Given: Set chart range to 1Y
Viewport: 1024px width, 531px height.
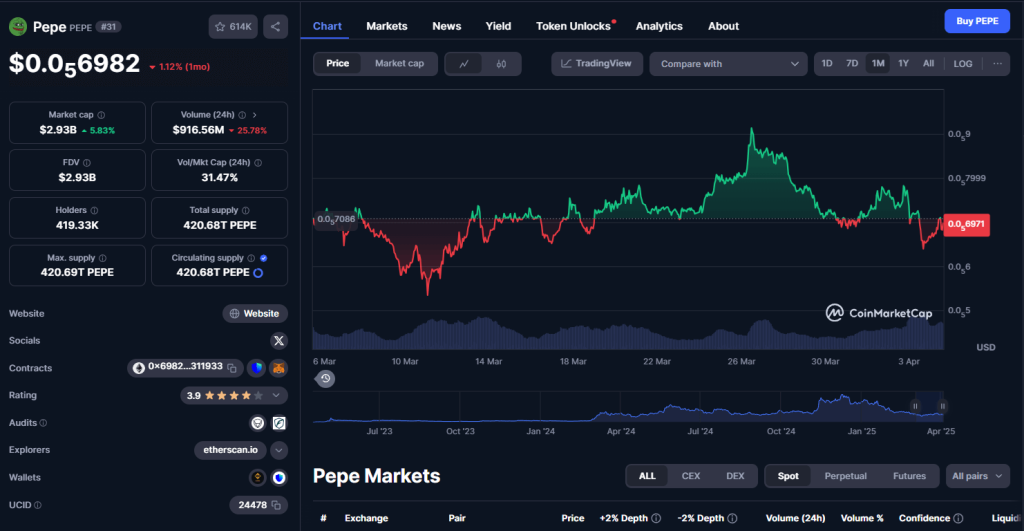Looking at the screenshot, I should click(x=903, y=64).
